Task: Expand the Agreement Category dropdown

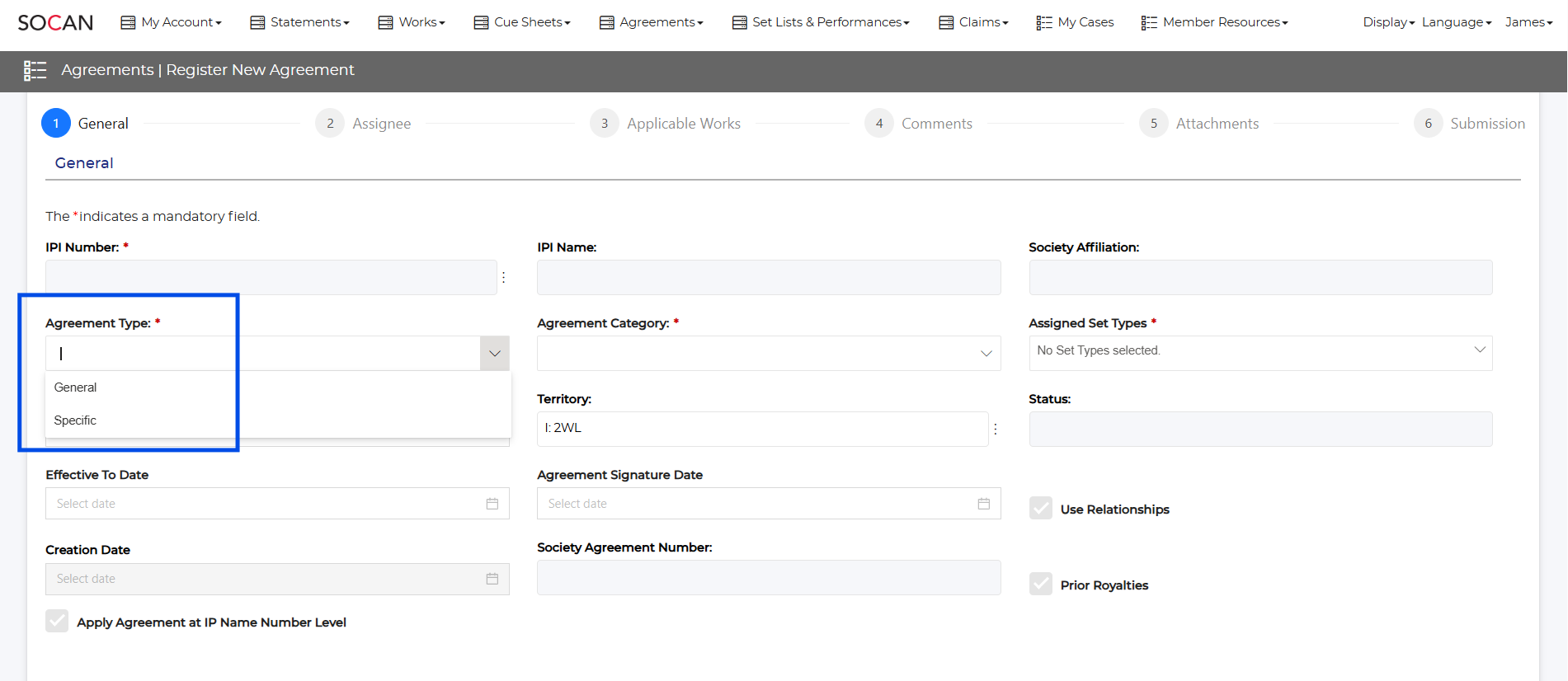Action: 986,354
